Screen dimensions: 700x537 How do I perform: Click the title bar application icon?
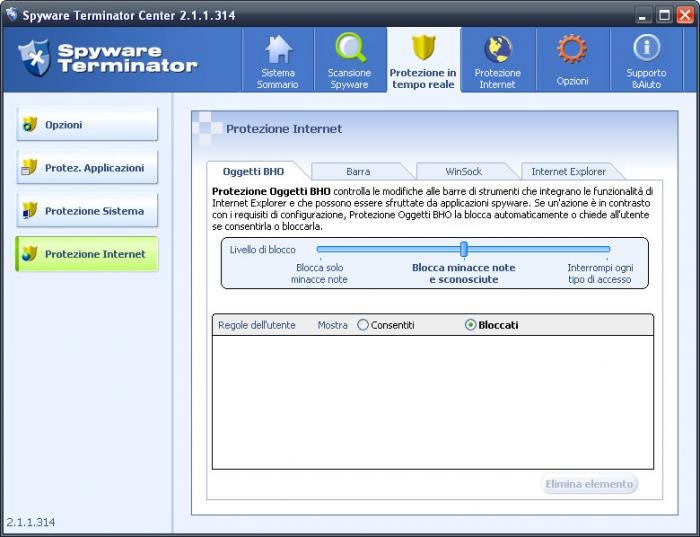[x=11, y=14]
